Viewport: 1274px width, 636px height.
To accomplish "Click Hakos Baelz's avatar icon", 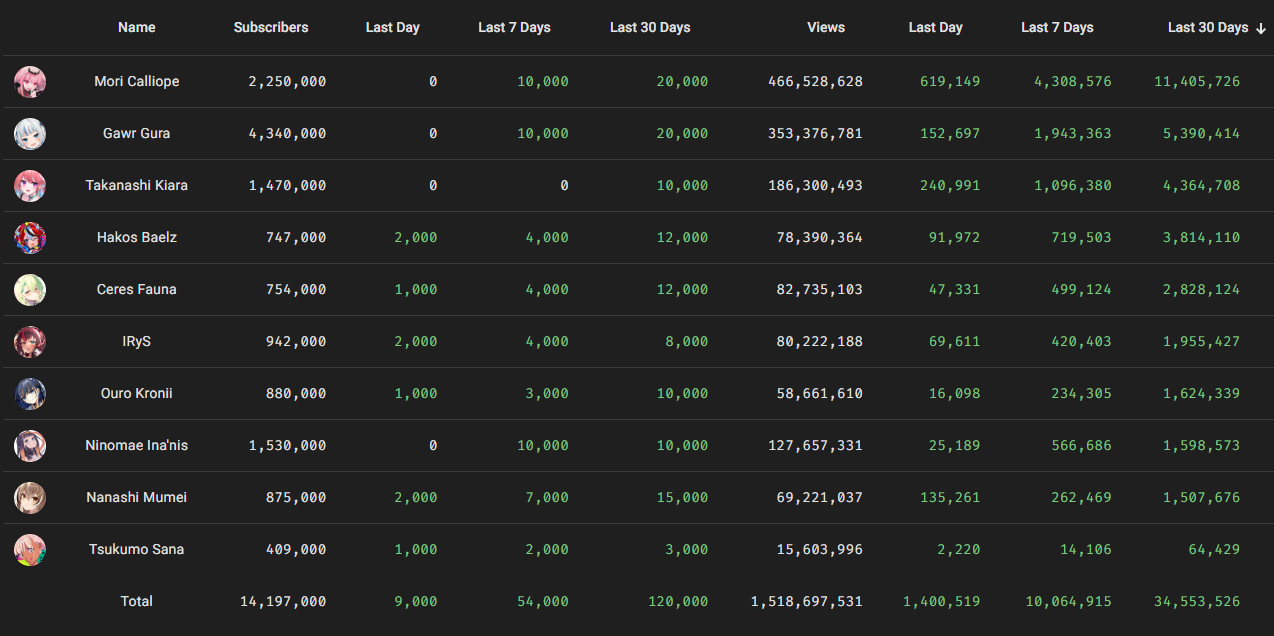I will 30,238.
